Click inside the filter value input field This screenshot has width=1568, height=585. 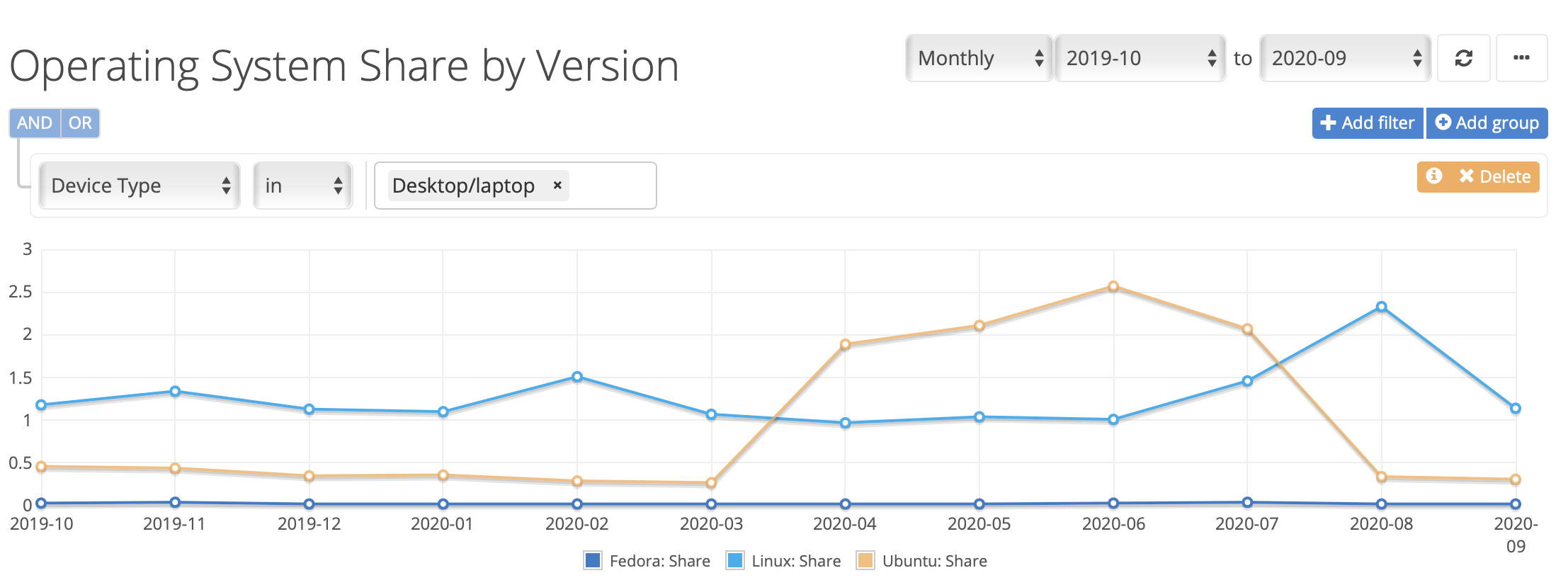(x=613, y=186)
